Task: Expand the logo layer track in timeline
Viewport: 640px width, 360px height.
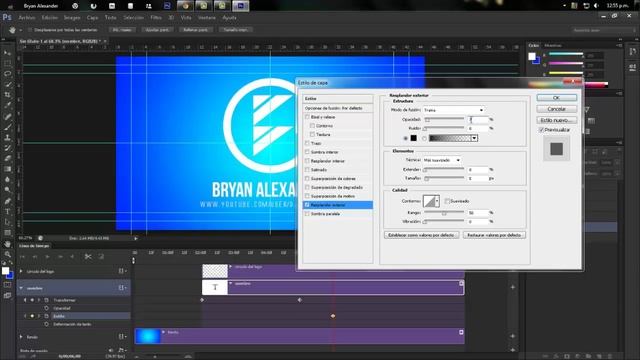Action: pyautogui.click(x=21, y=271)
